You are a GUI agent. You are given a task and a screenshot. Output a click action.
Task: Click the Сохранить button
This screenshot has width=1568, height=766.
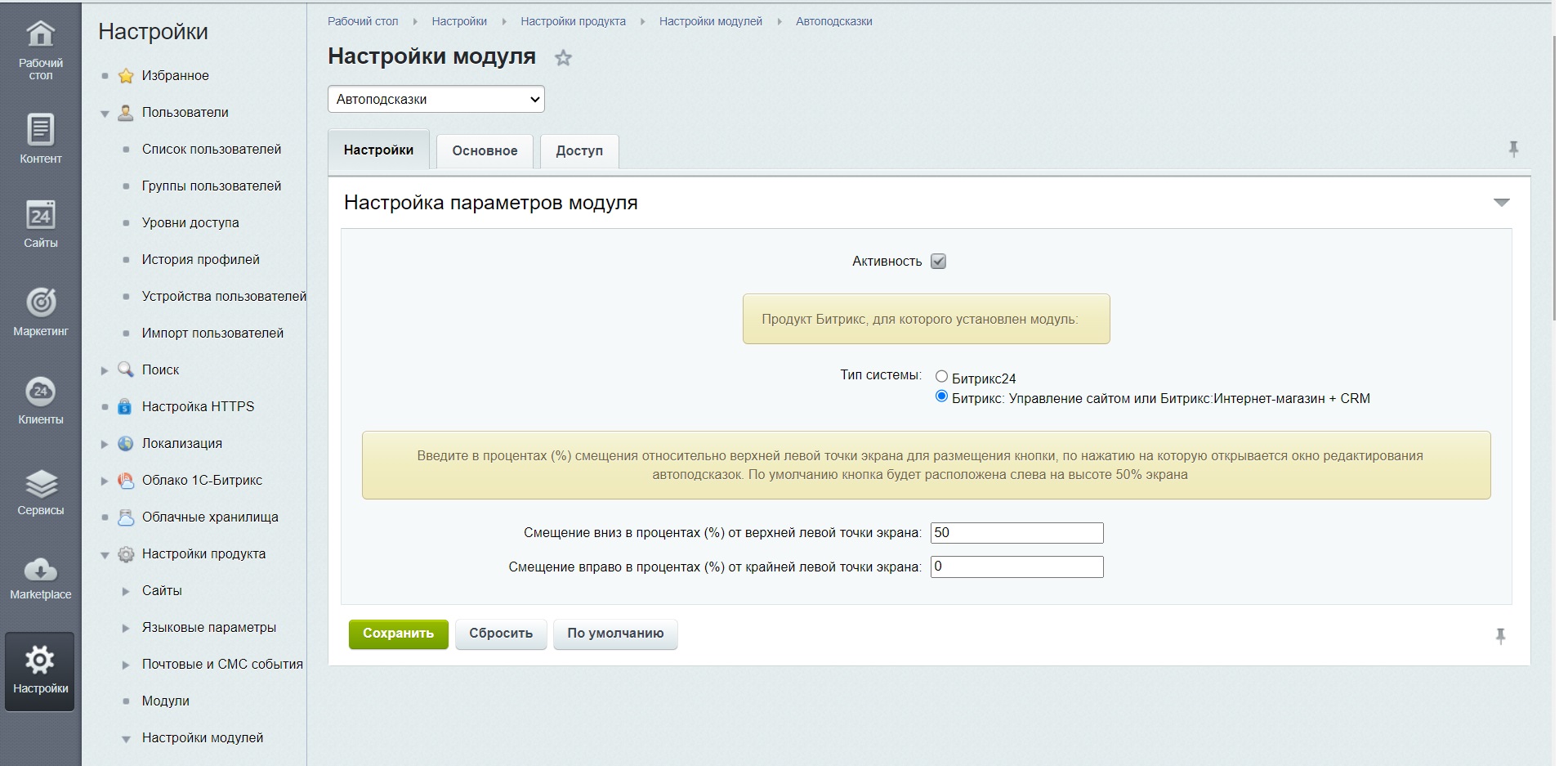398,634
